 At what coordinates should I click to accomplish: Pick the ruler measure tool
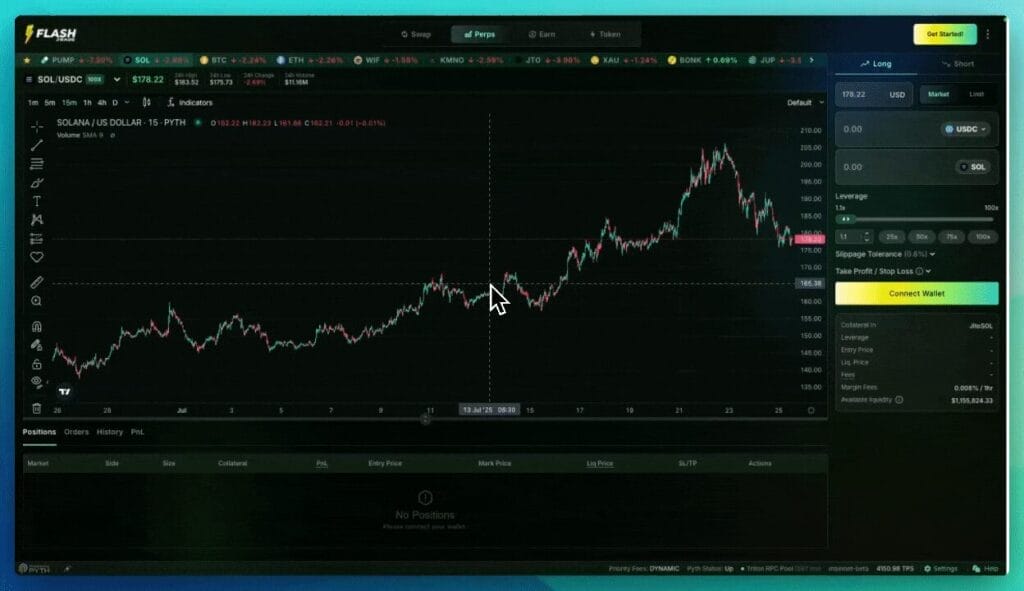coord(37,282)
